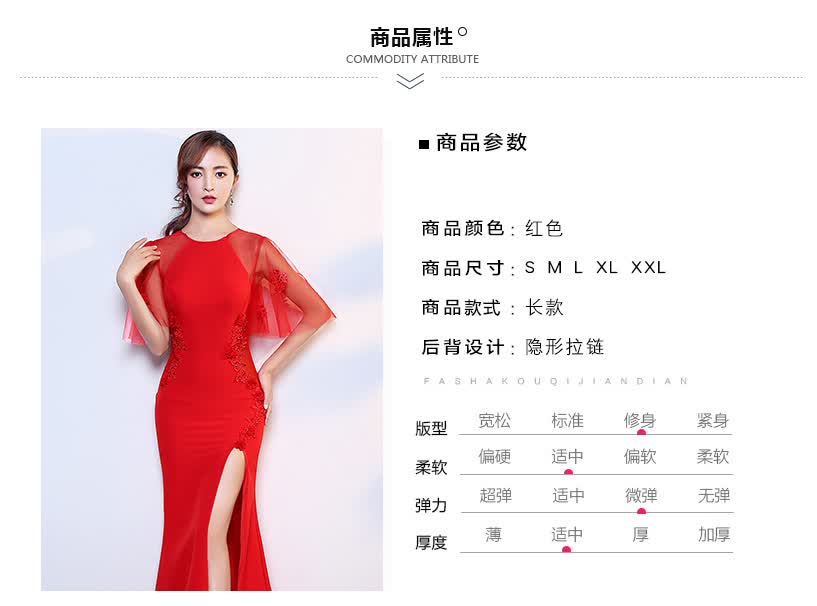
Task: Click the double chevron down icon
Action: (410, 81)
